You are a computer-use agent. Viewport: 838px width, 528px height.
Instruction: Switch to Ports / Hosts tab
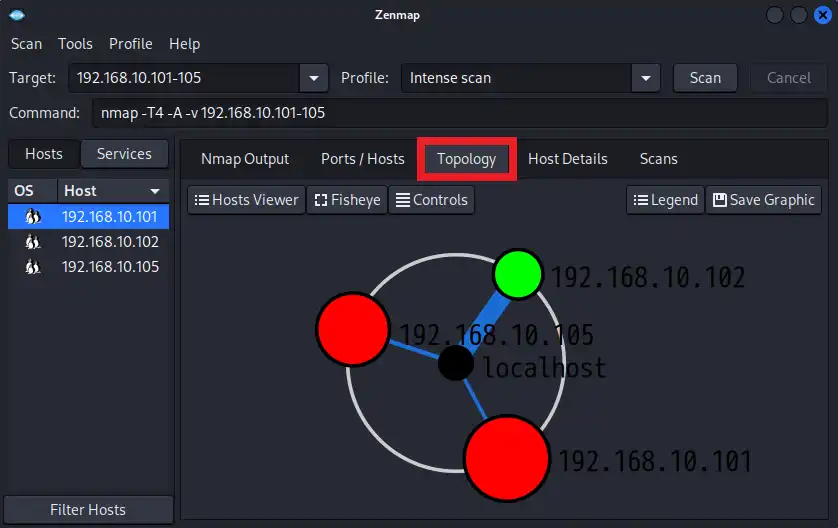362,159
